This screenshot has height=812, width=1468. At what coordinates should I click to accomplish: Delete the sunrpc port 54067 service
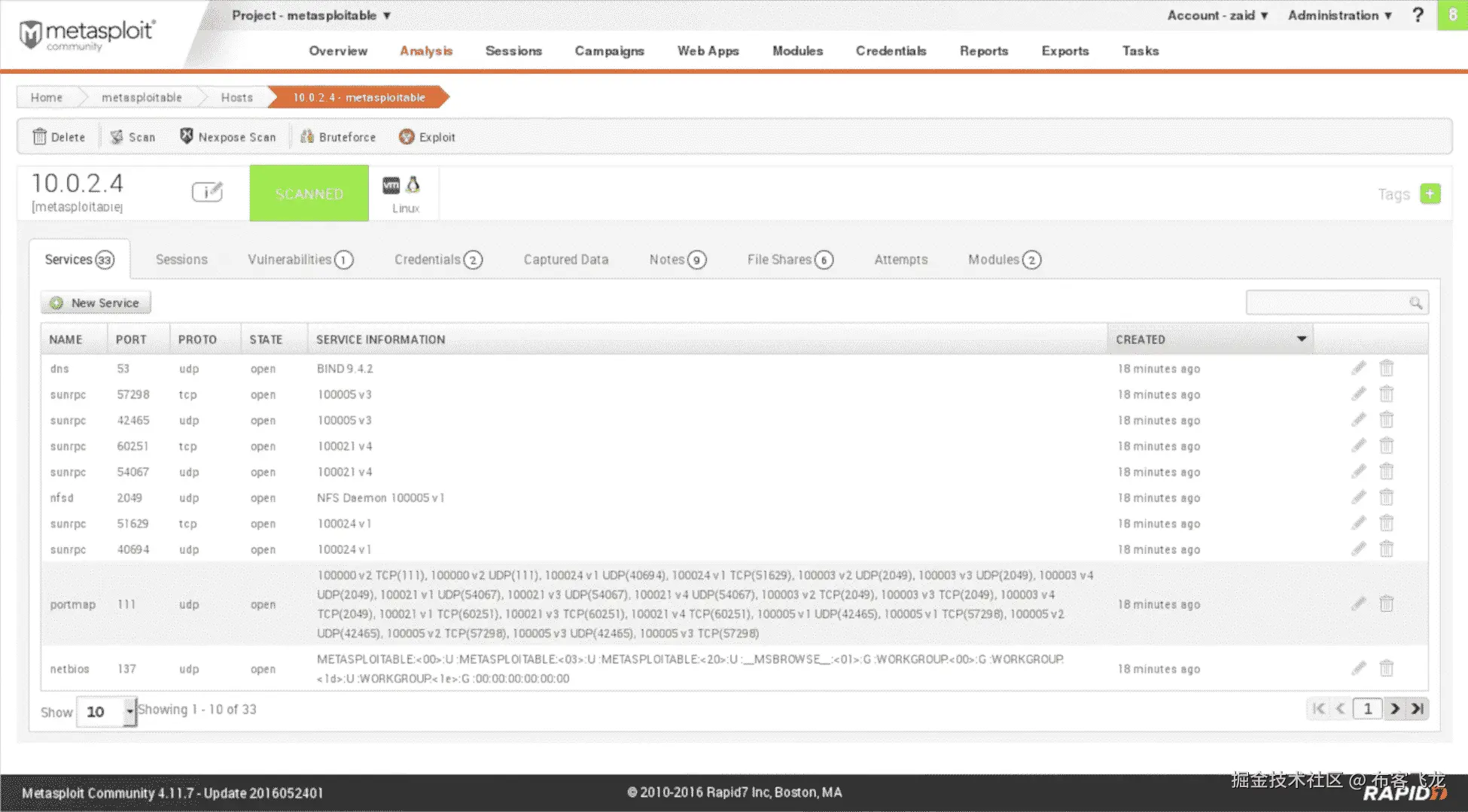pos(1387,471)
